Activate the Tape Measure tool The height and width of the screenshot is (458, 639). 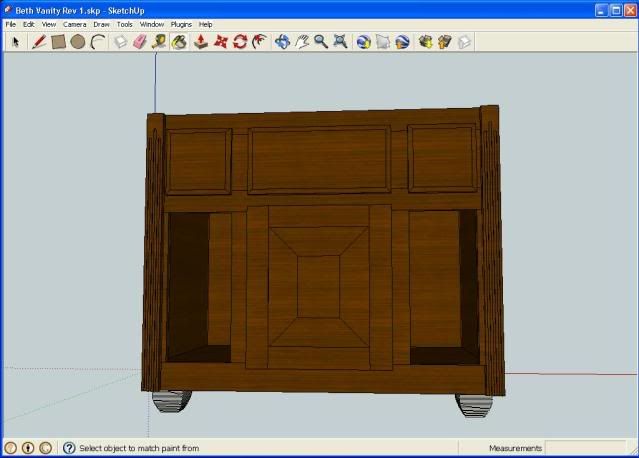tap(159, 42)
